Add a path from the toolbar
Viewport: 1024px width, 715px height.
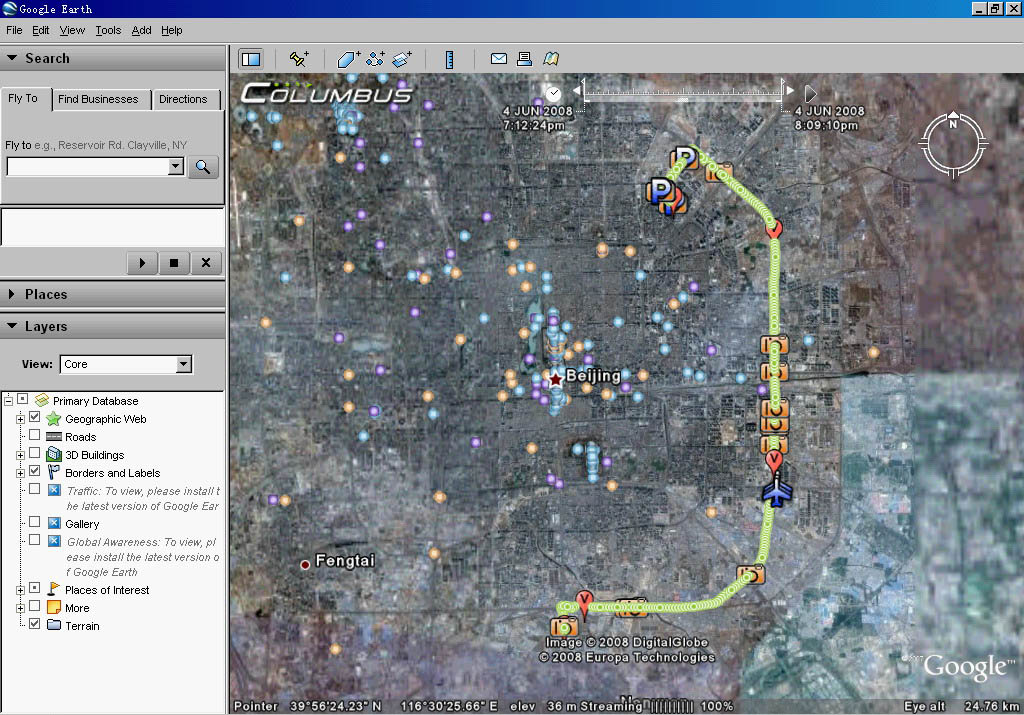point(375,59)
